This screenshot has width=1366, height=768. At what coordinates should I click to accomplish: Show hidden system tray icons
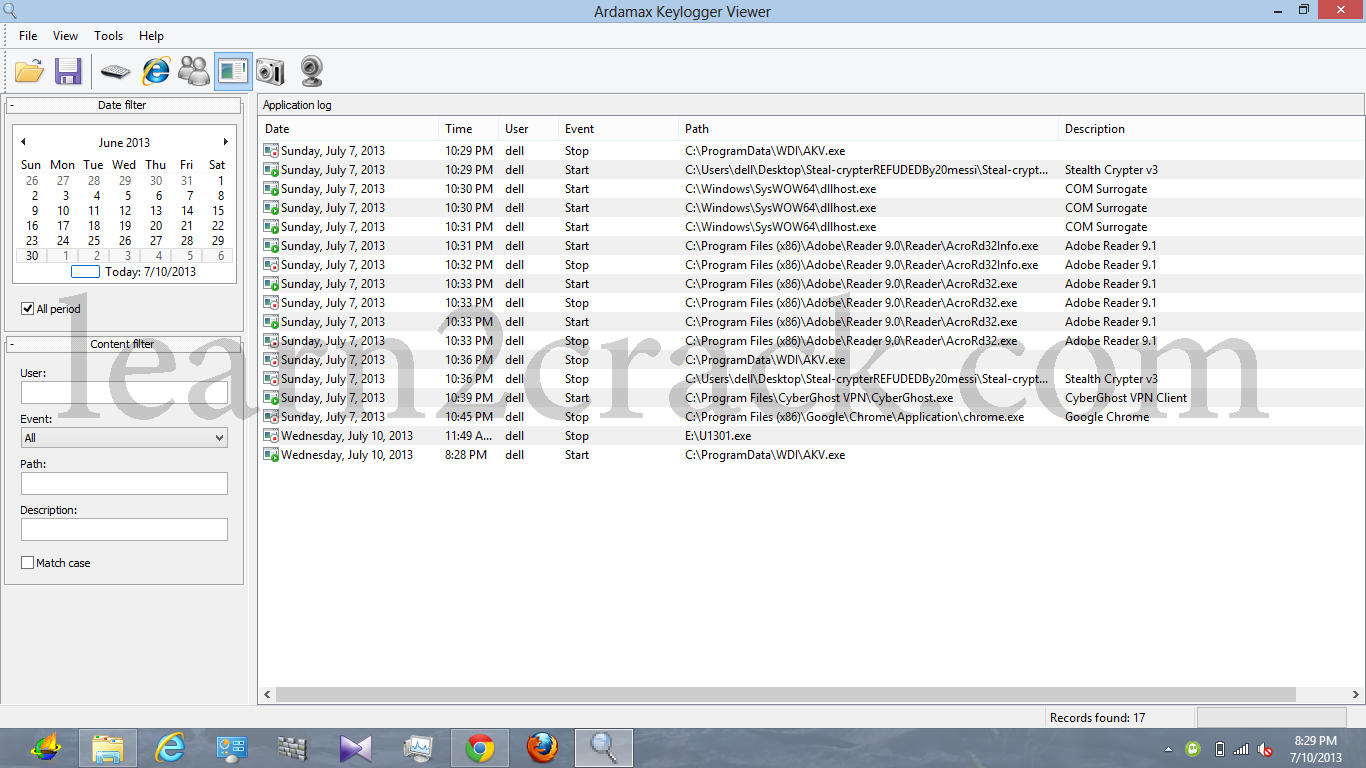click(1169, 749)
